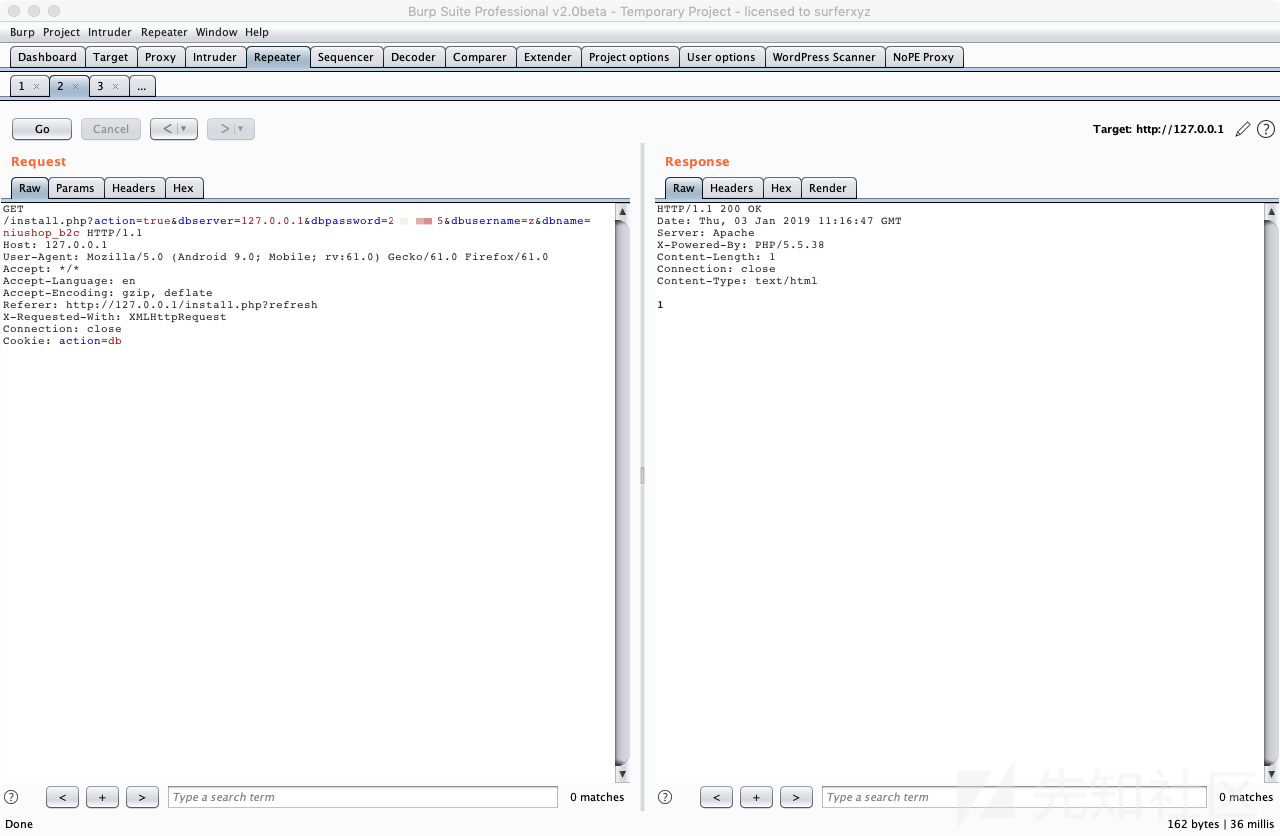Focus the request search term field
Screen dimensions: 1280x836
click(363, 797)
